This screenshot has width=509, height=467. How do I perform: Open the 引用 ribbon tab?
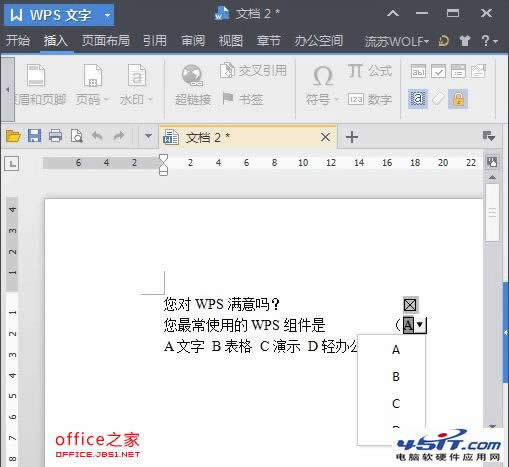[155, 41]
